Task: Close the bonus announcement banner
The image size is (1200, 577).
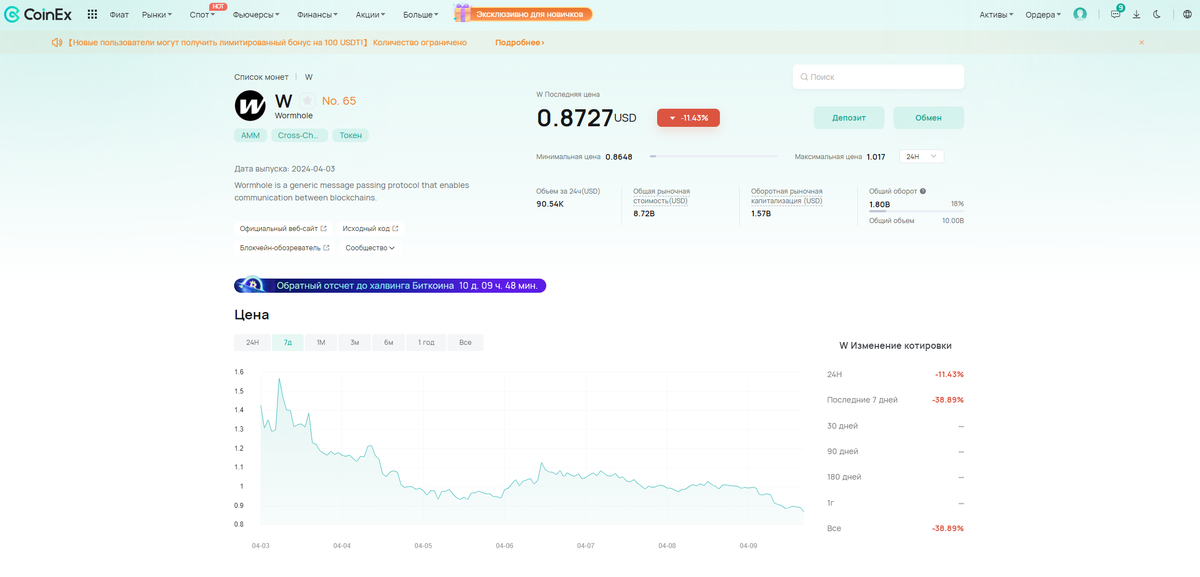Action: [x=1142, y=43]
